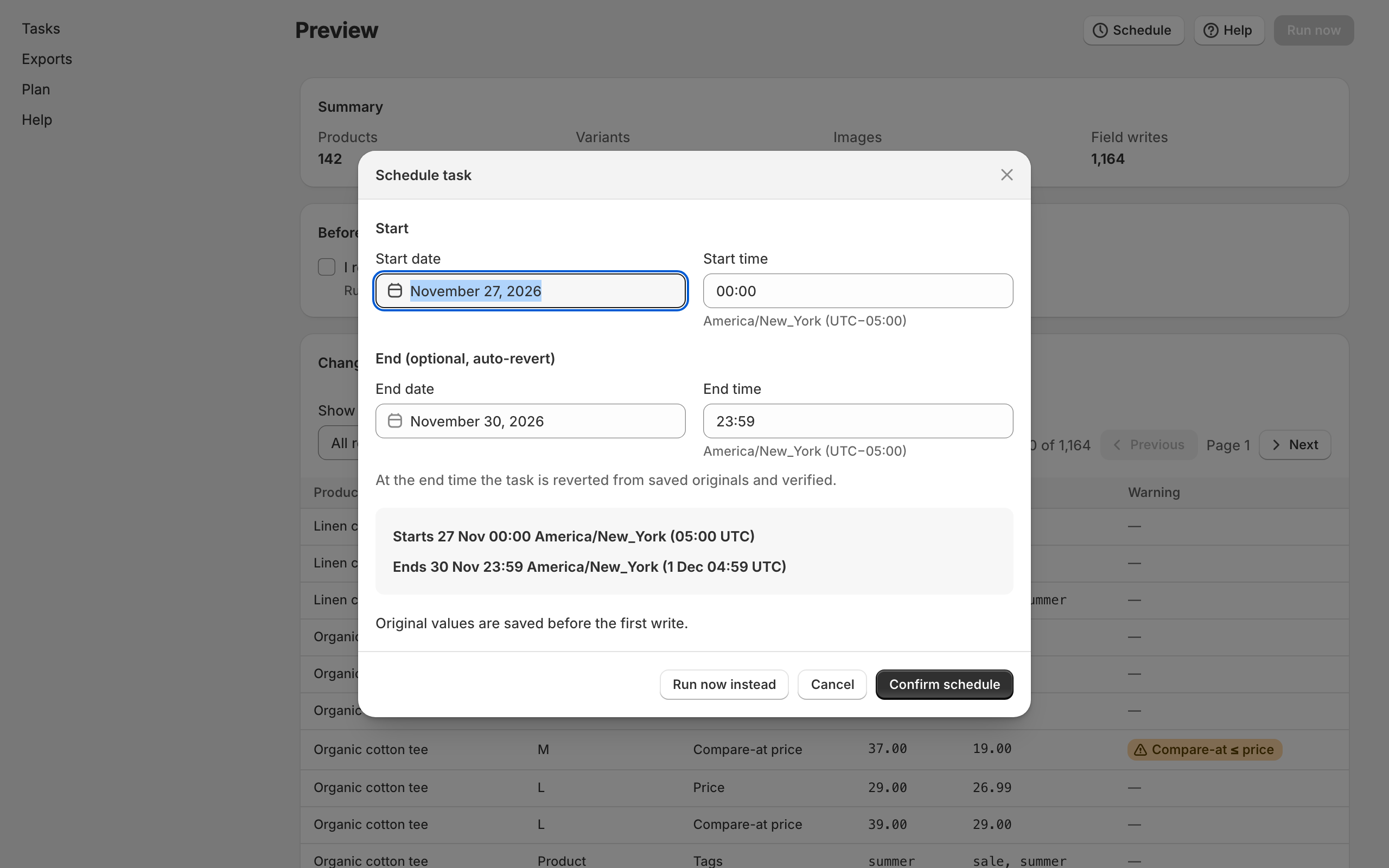Click the Images summary label
This screenshot has height=868, width=1389.
(857, 137)
